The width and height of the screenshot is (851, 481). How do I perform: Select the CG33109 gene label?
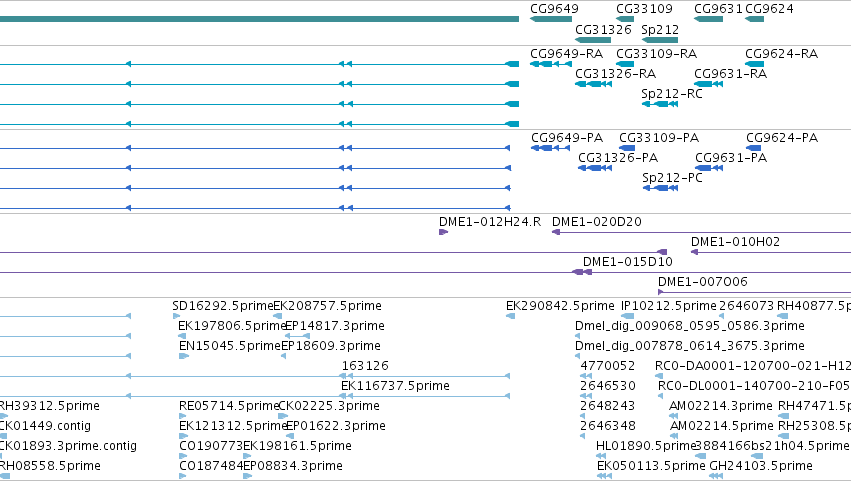tap(644, 9)
